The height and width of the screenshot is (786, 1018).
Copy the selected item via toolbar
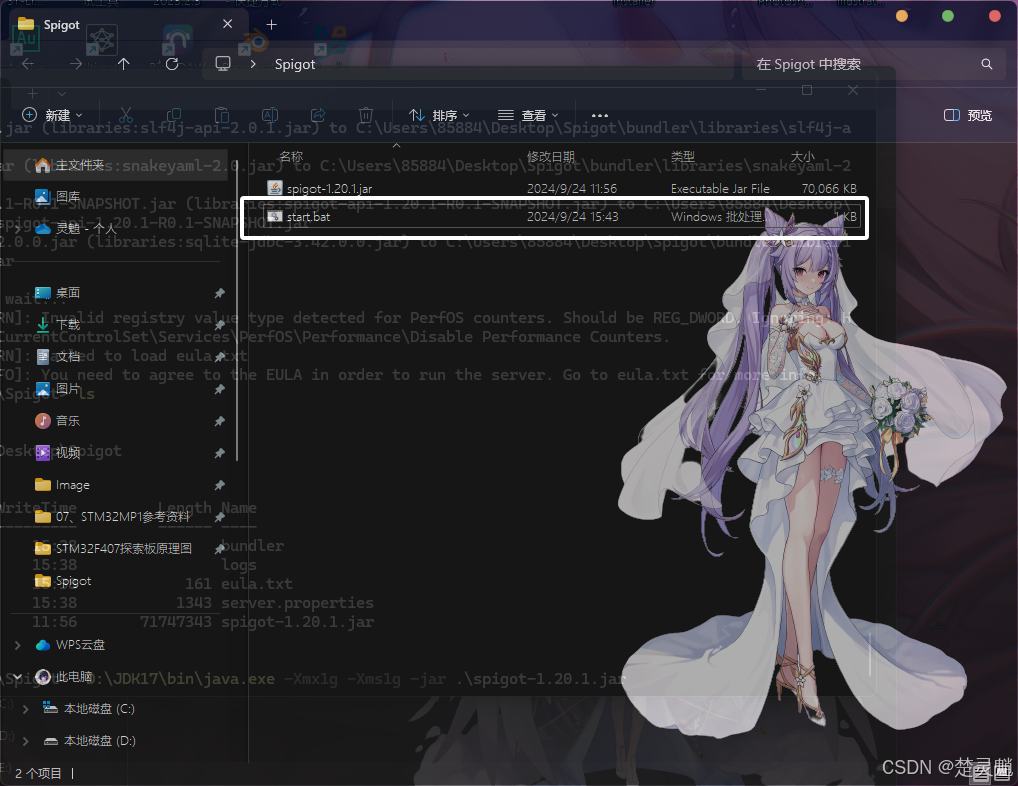coord(173,115)
